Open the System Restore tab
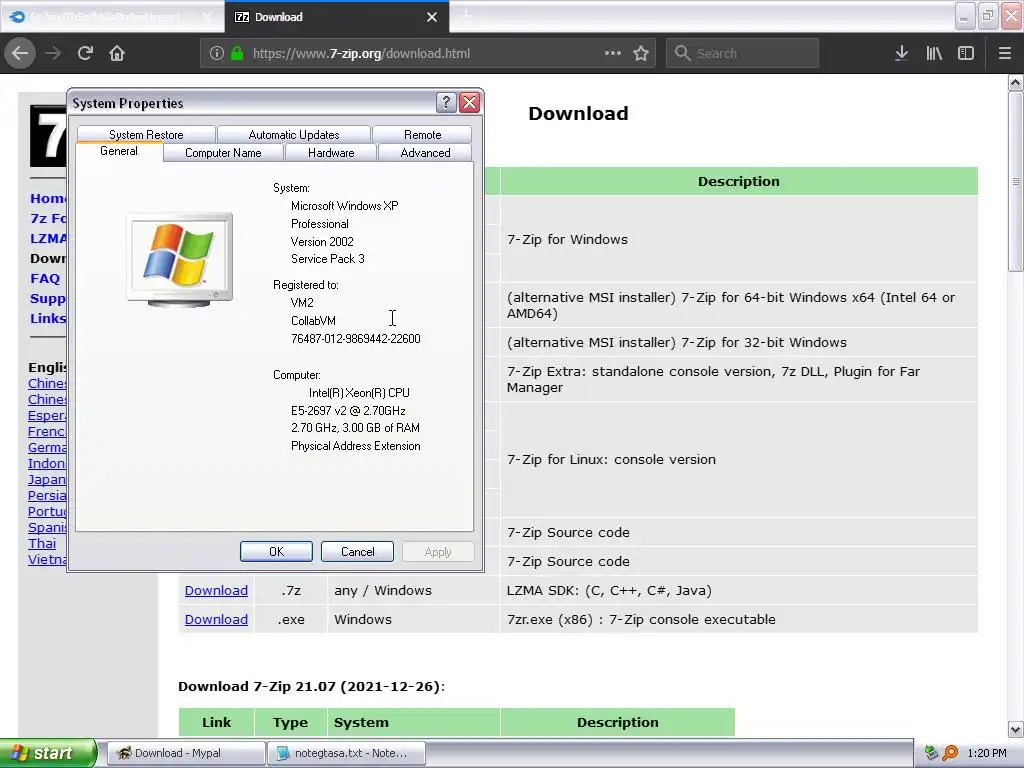This screenshot has height=768, width=1024. [146, 135]
